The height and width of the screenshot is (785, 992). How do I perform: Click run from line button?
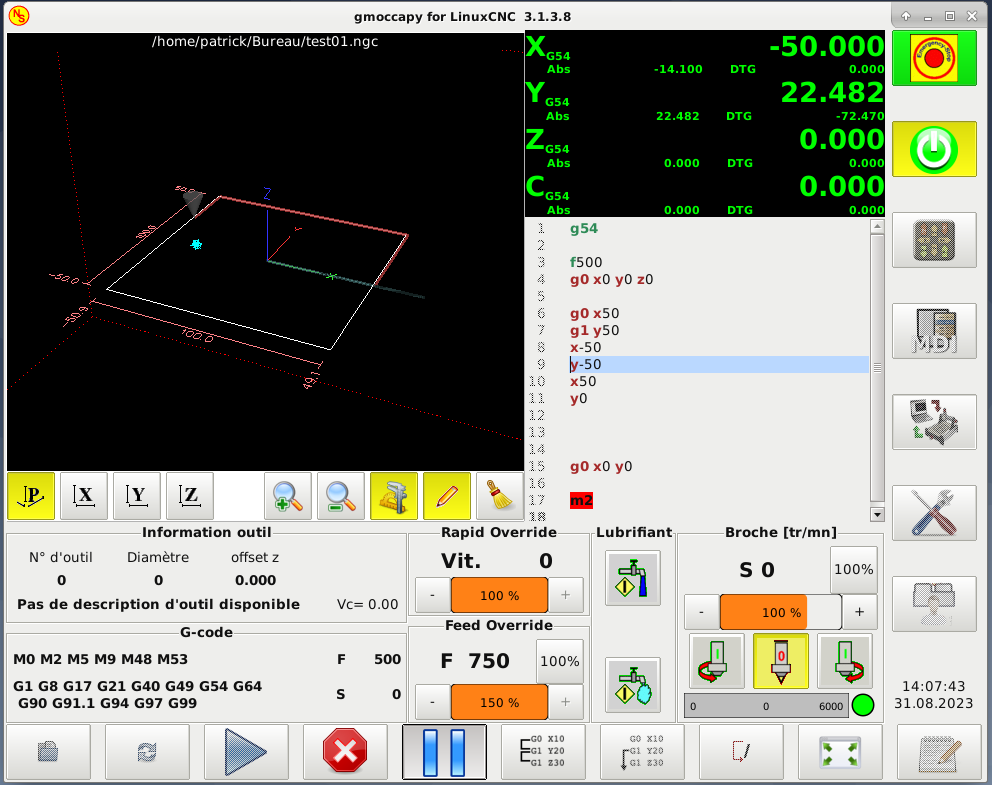point(642,752)
